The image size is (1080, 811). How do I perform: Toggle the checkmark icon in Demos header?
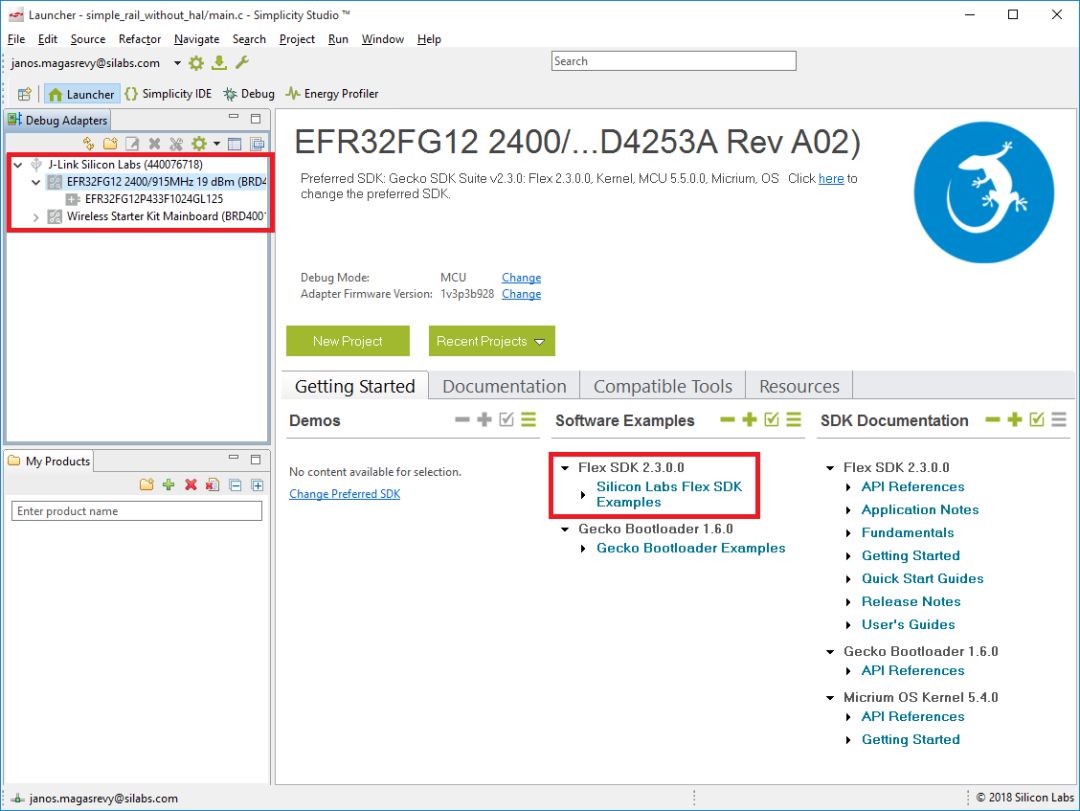pos(507,420)
